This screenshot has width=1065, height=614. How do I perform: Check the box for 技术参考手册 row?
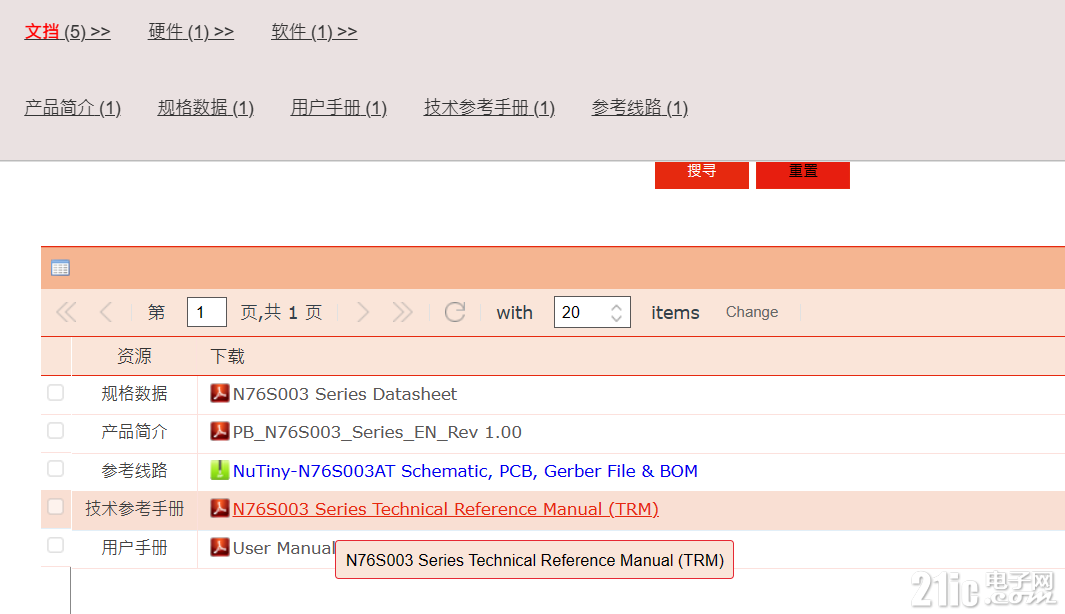56,507
